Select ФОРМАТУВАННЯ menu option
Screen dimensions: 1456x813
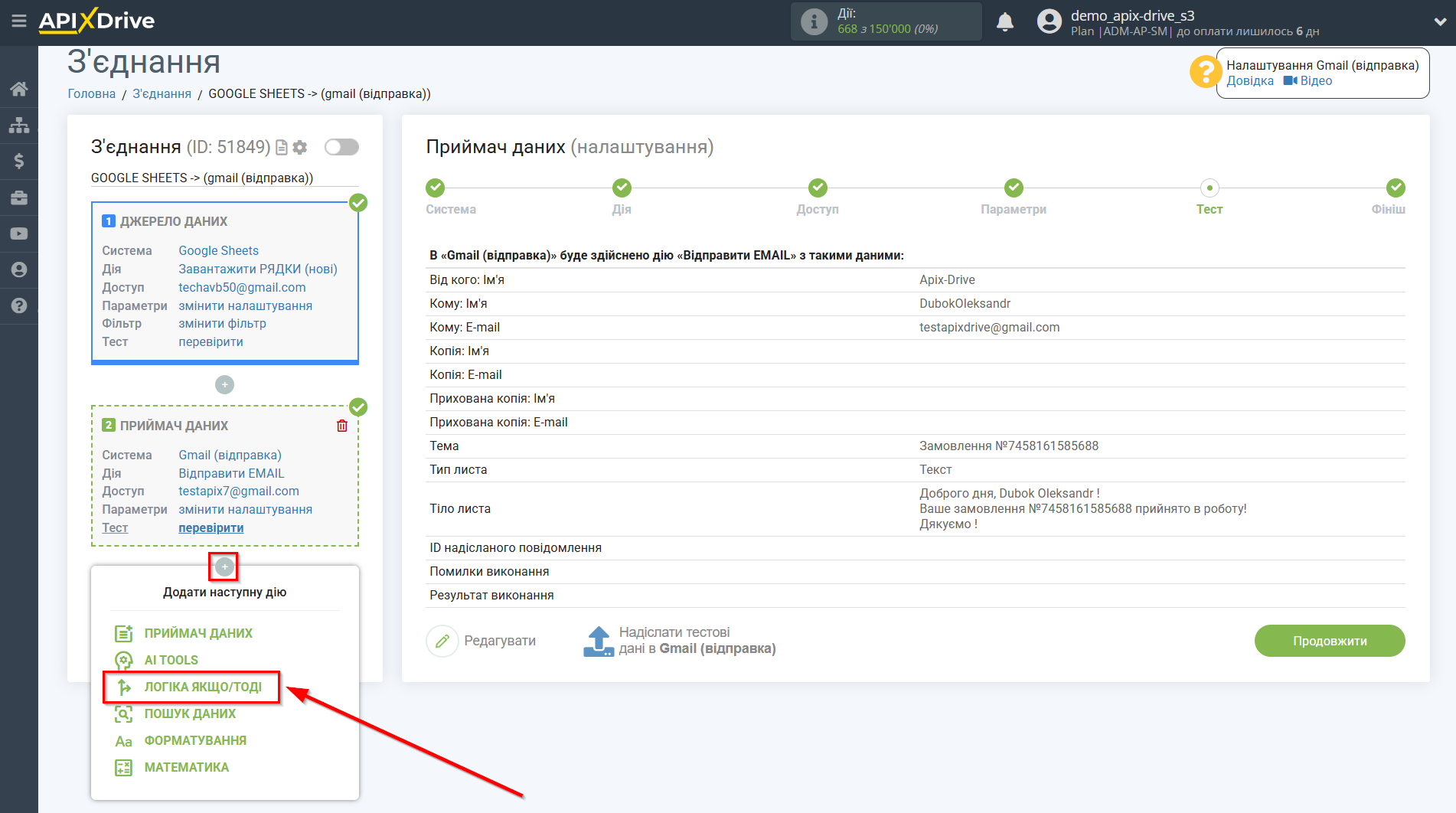click(x=181, y=740)
